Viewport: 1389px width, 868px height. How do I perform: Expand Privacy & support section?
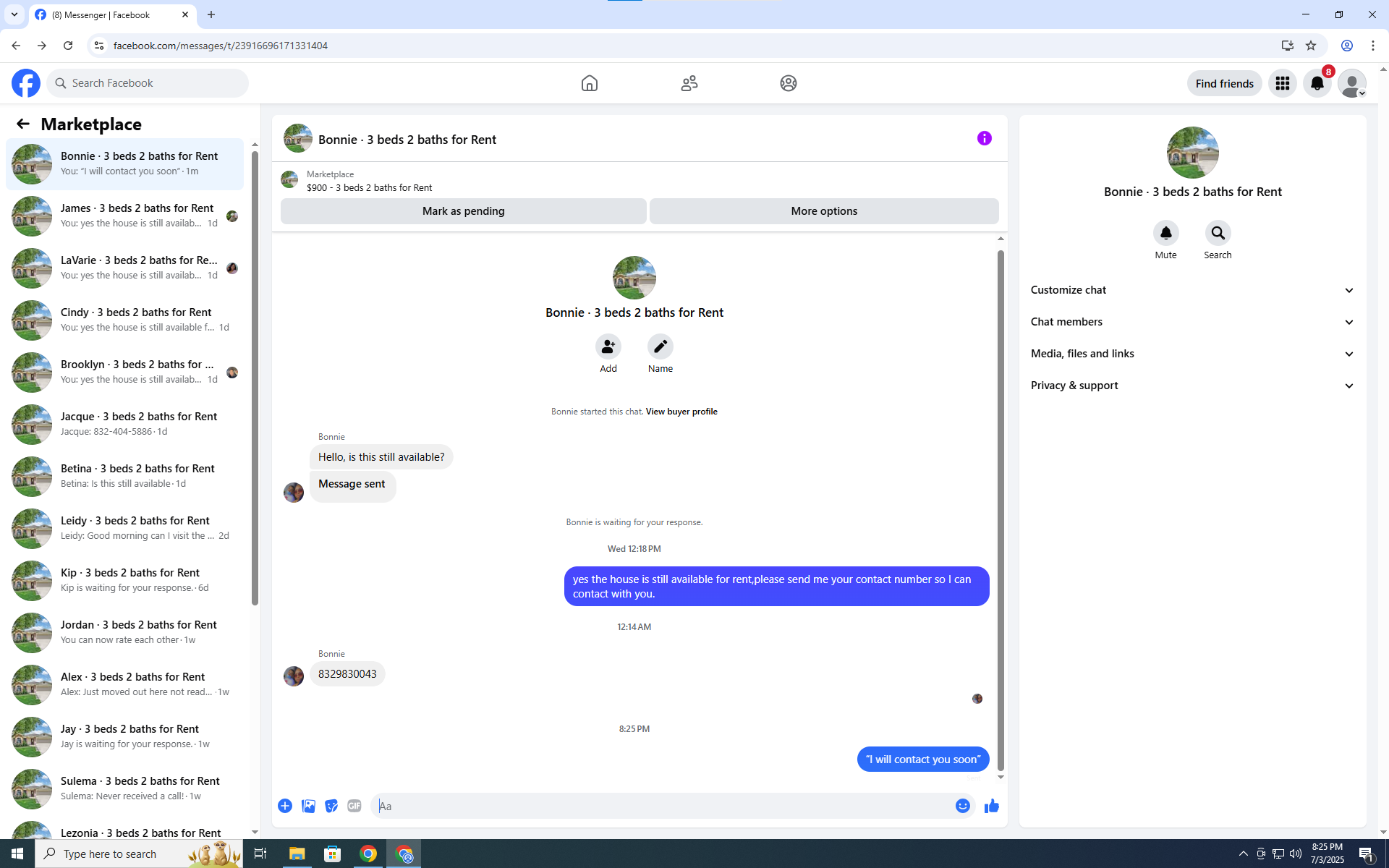(x=1192, y=386)
